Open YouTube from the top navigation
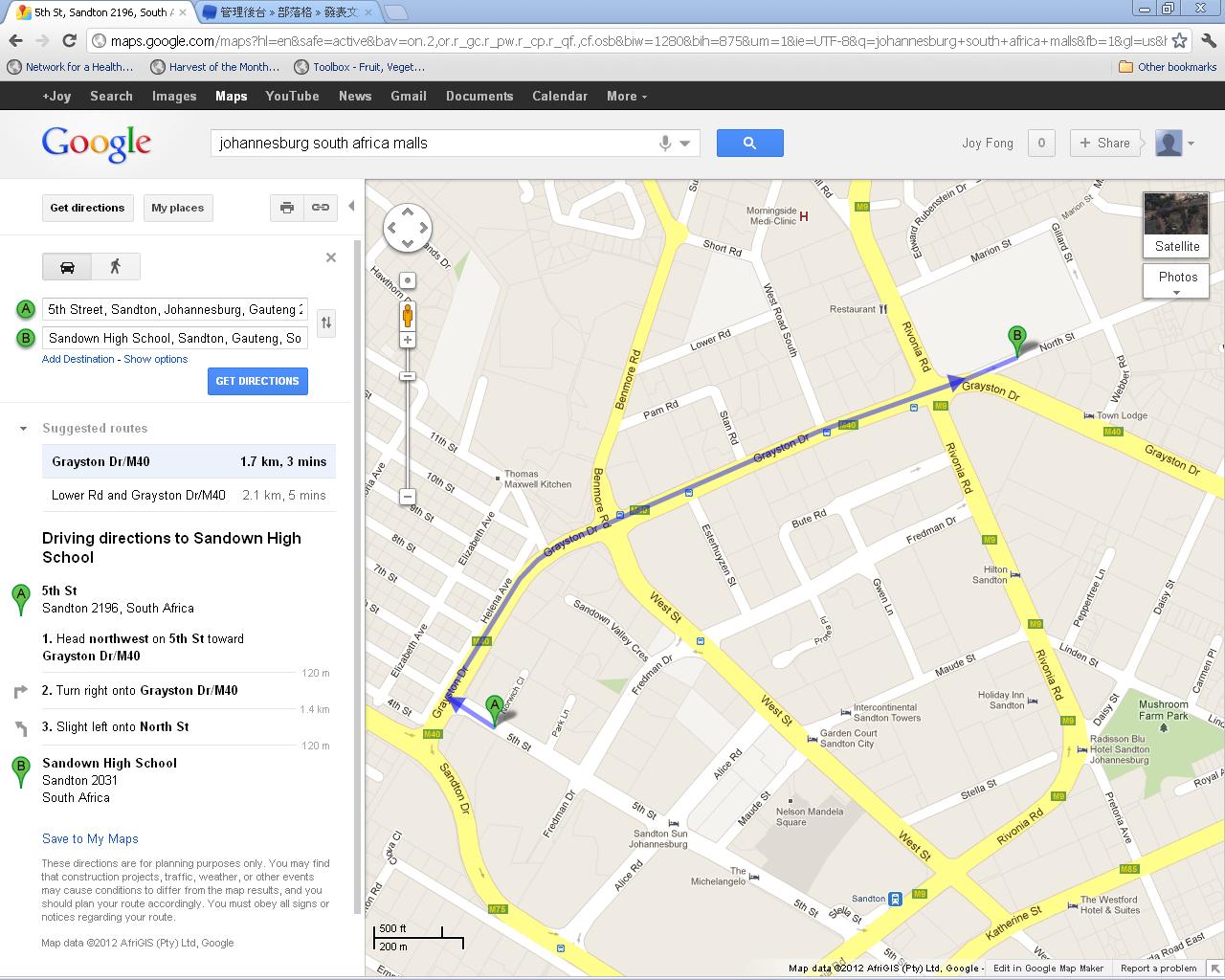Viewport: 1225px width, 980px height. tap(292, 96)
